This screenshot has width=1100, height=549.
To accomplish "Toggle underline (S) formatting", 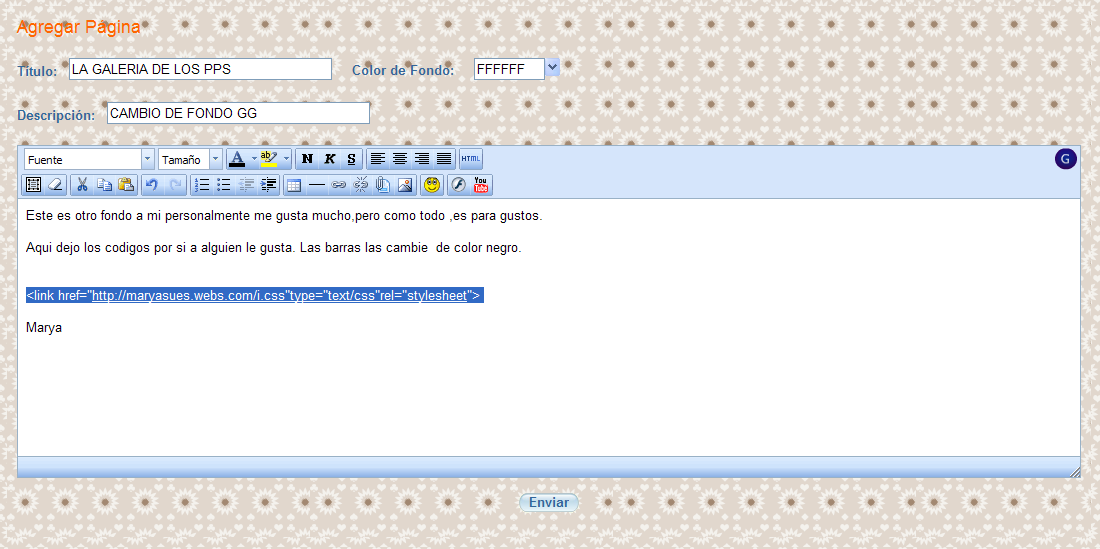I will tap(351, 159).
